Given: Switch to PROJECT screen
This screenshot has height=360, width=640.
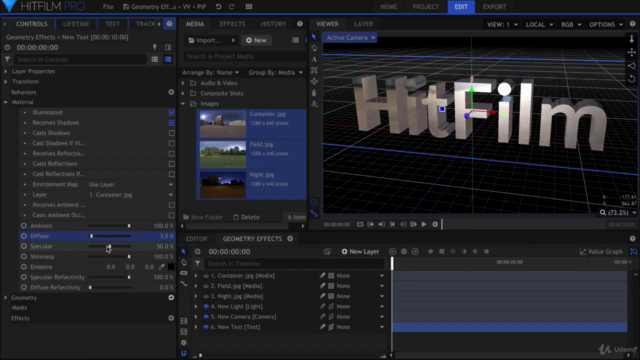Looking at the screenshot, I should point(426,7).
